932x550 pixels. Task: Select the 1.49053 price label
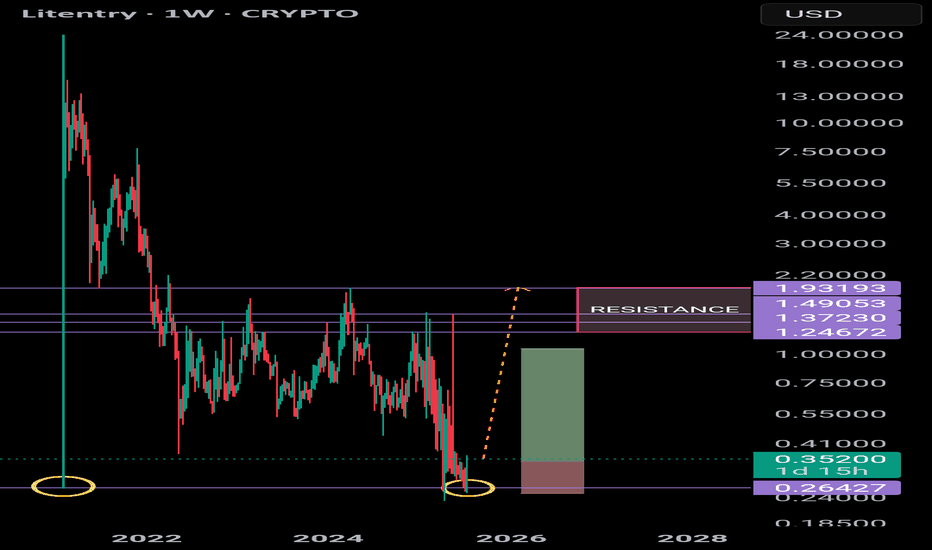827,303
